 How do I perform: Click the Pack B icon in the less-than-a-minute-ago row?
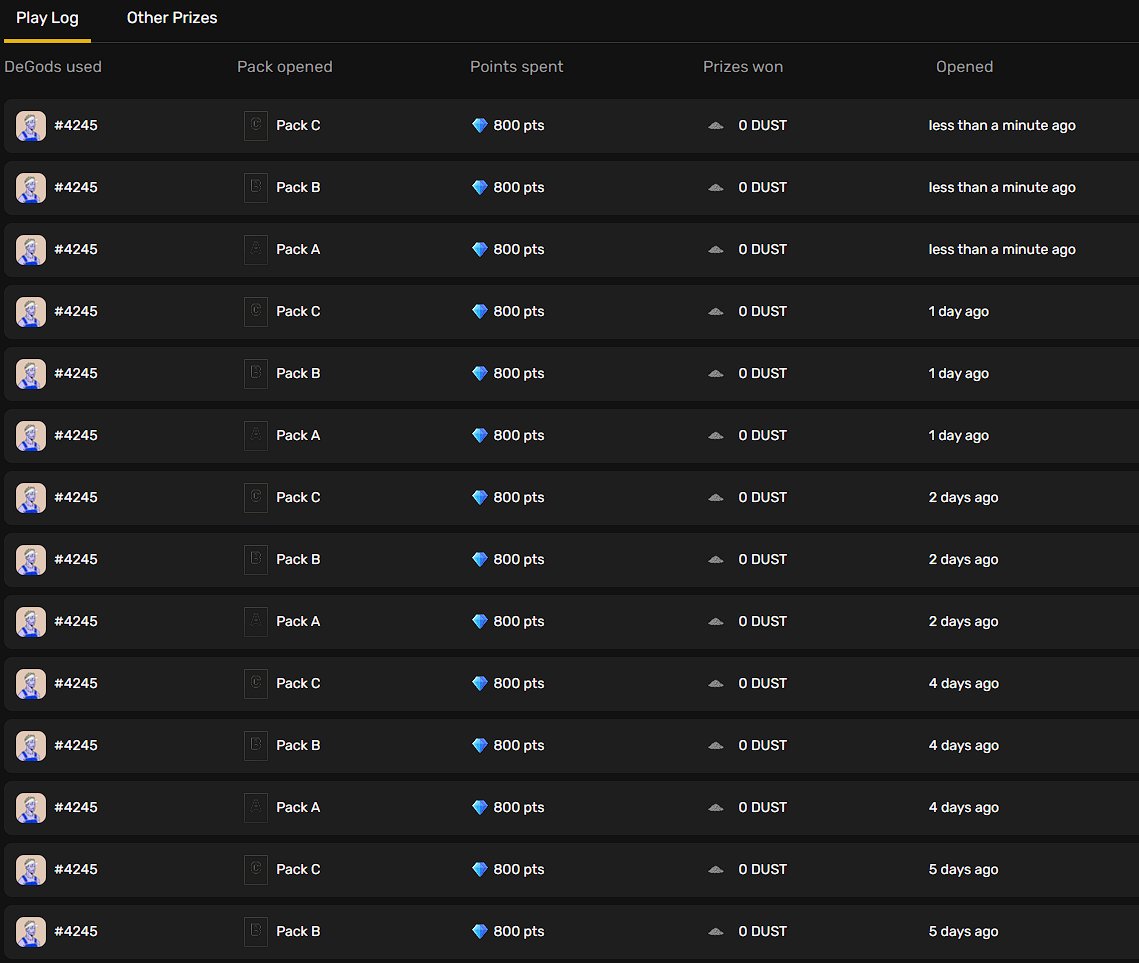tap(256, 187)
